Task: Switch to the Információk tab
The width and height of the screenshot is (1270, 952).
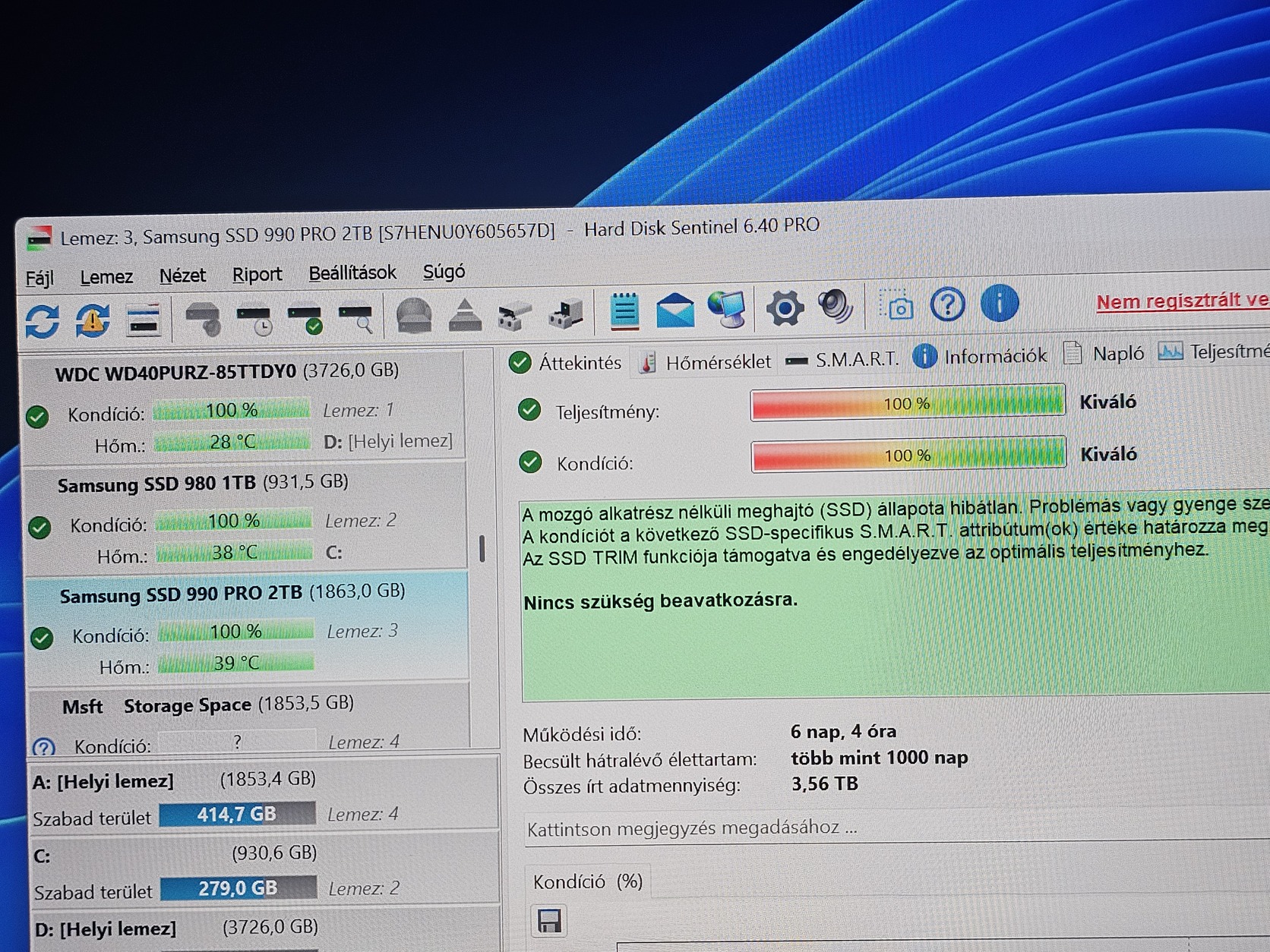Action: [981, 356]
